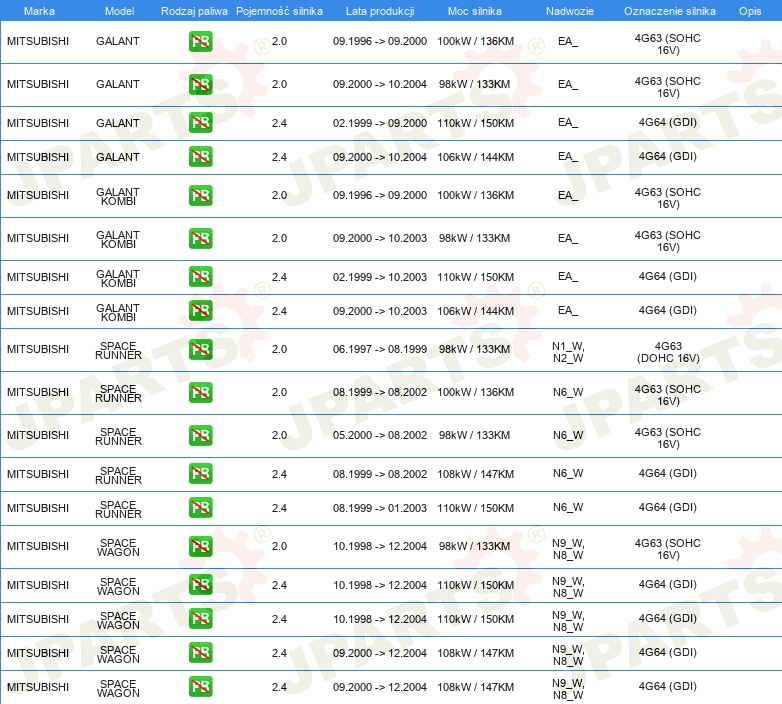The width and height of the screenshot is (782, 704).
Task: Click 106kW / 144KM in the Galant 10.2004 row
Action: coord(475,157)
